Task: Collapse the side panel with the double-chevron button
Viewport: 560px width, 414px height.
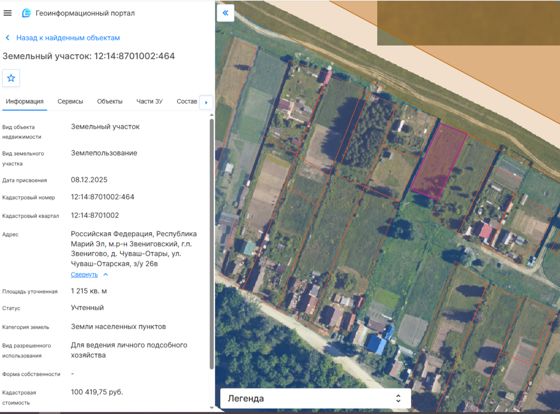Action: [x=225, y=13]
